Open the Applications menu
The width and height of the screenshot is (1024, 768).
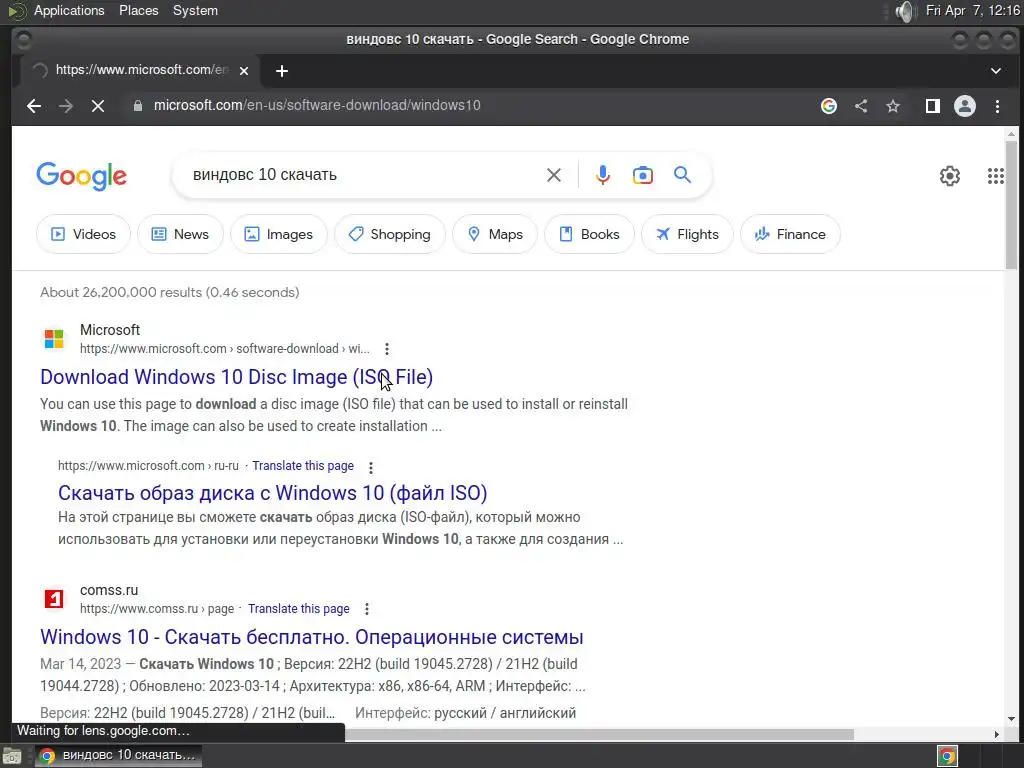click(x=69, y=10)
